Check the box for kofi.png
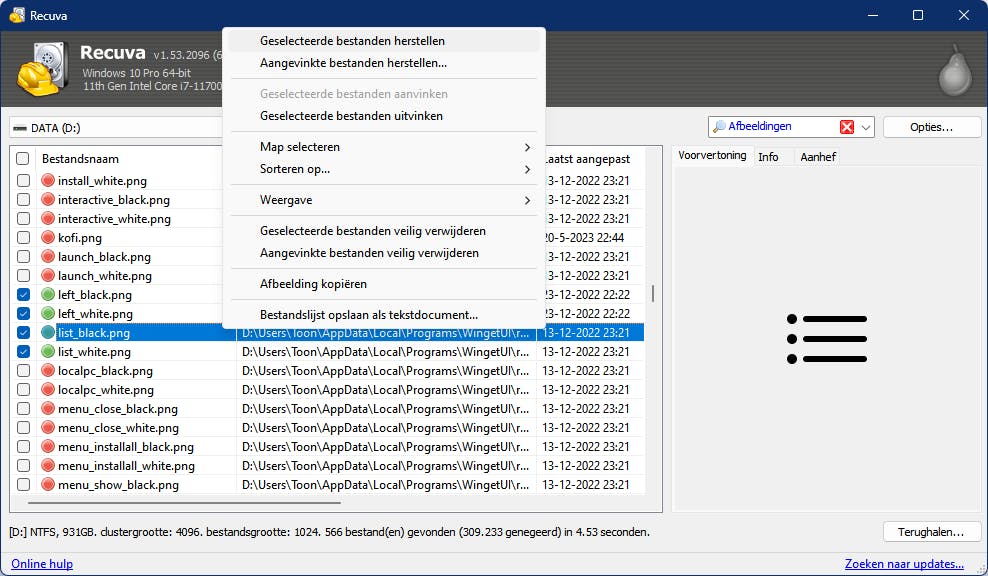This screenshot has height=576, width=988. coord(23,238)
